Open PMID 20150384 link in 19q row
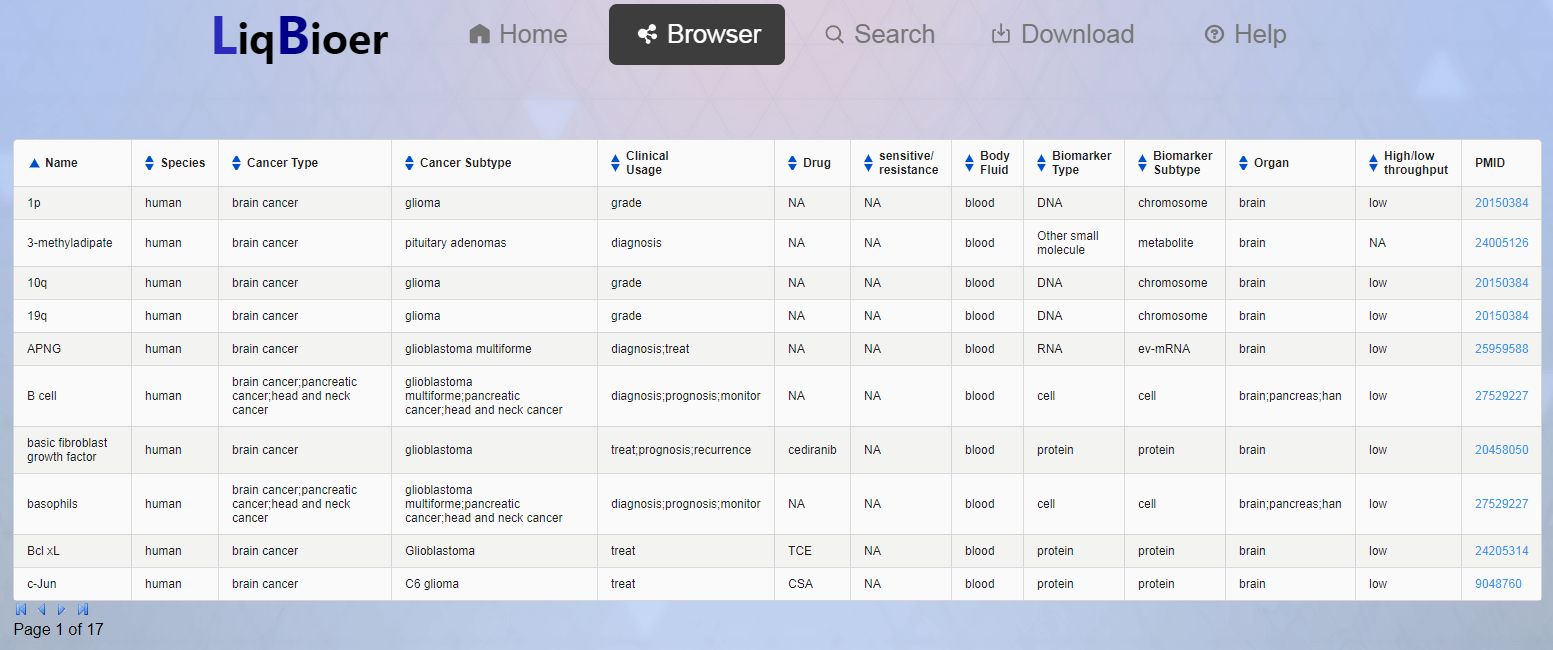This screenshot has height=650, width=1553. point(1501,316)
